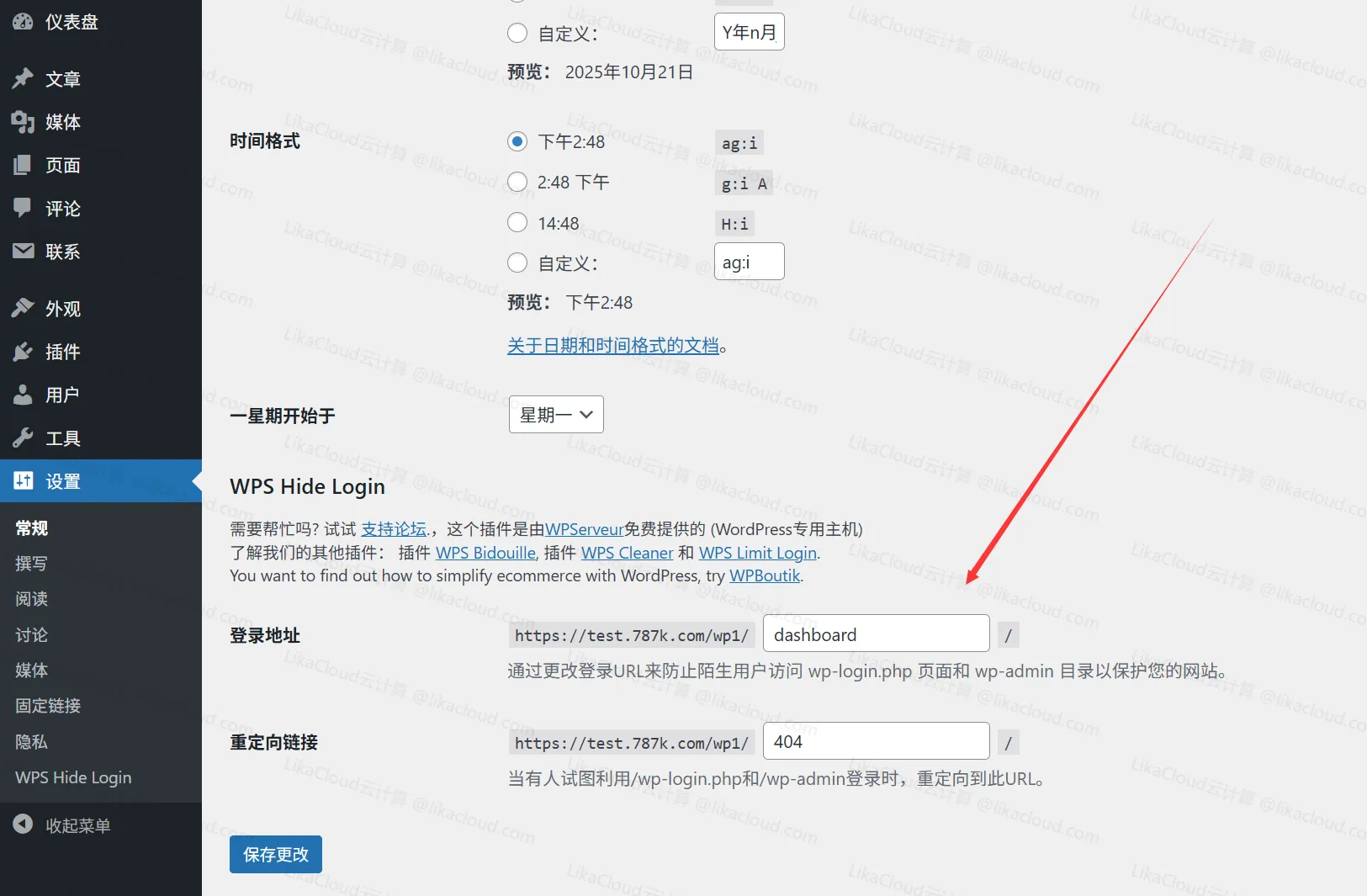Open the 媒体 media library icon

tap(23, 121)
